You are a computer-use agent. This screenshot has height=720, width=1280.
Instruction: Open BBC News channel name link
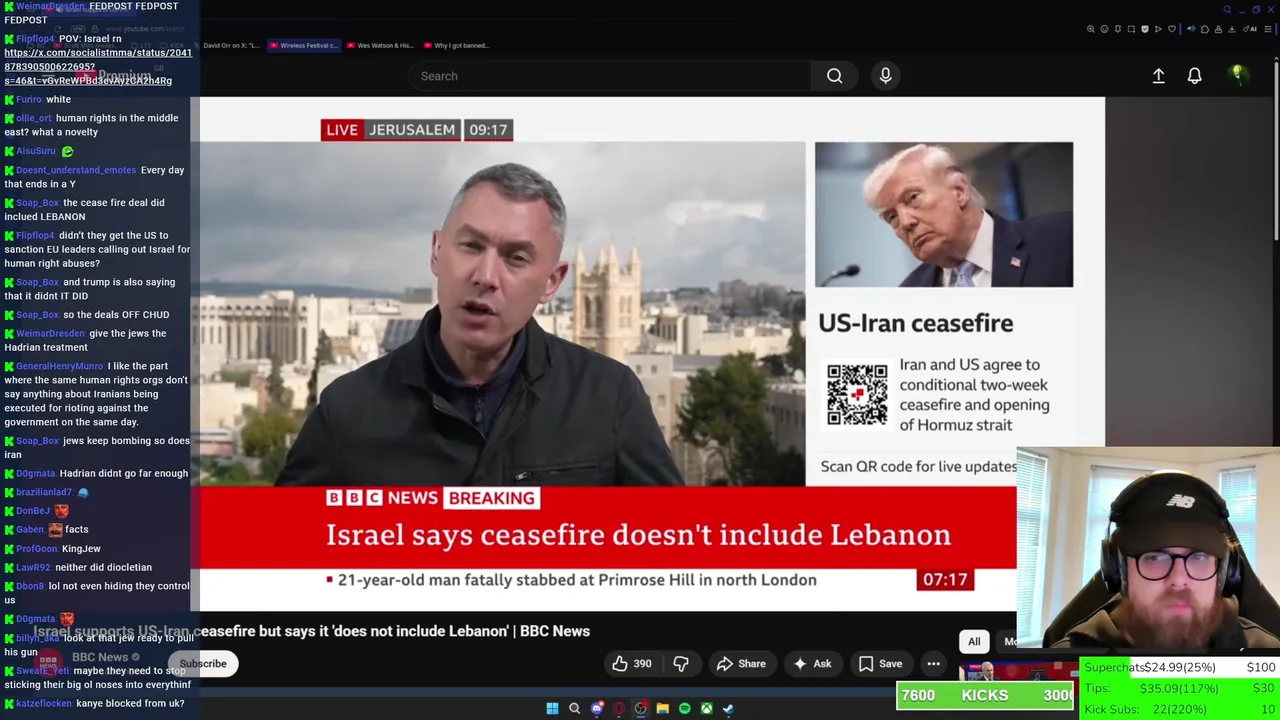coord(100,657)
